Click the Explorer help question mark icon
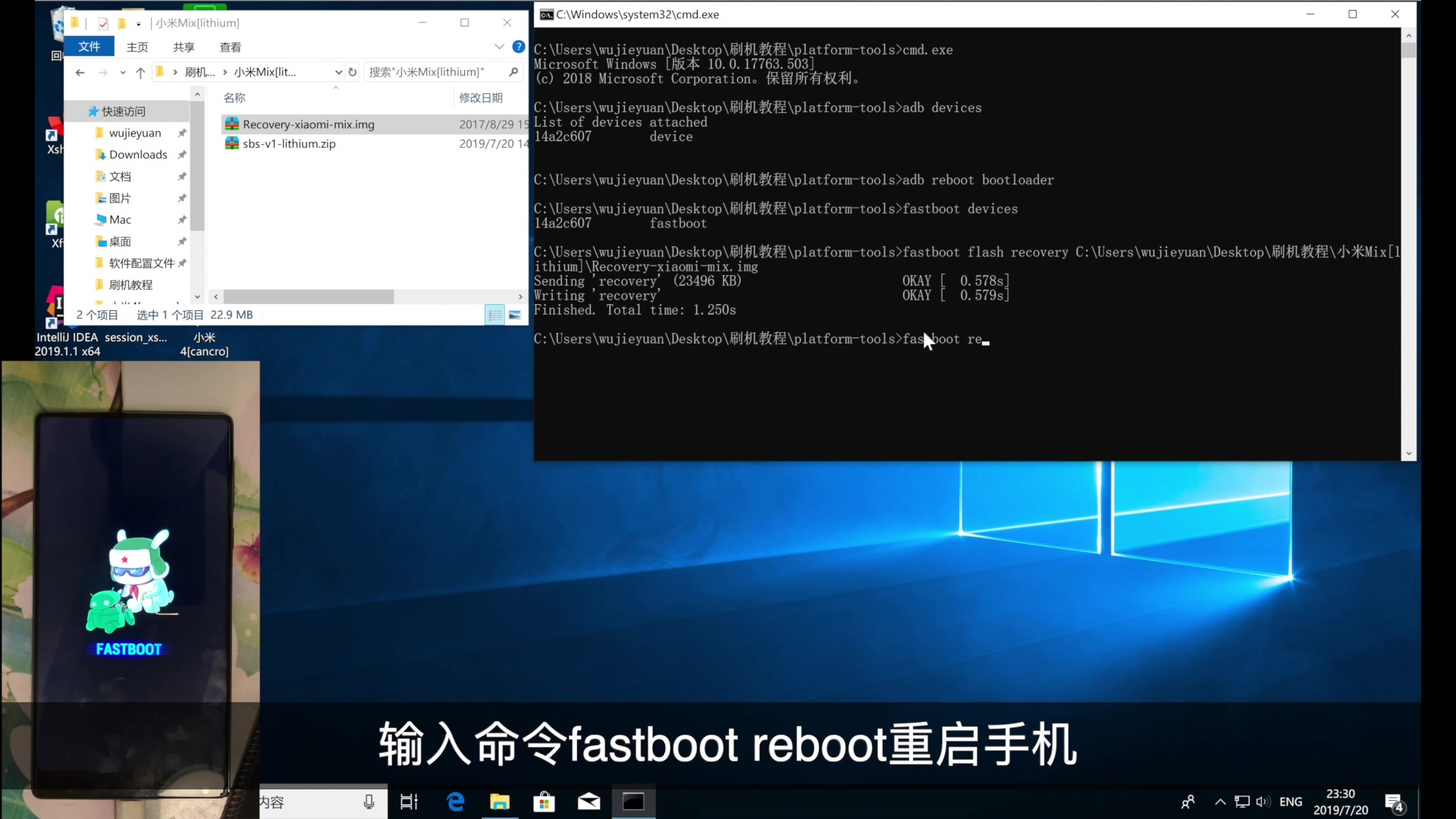Image resolution: width=1456 pixels, height=819 pixels. tap(519, 47)
